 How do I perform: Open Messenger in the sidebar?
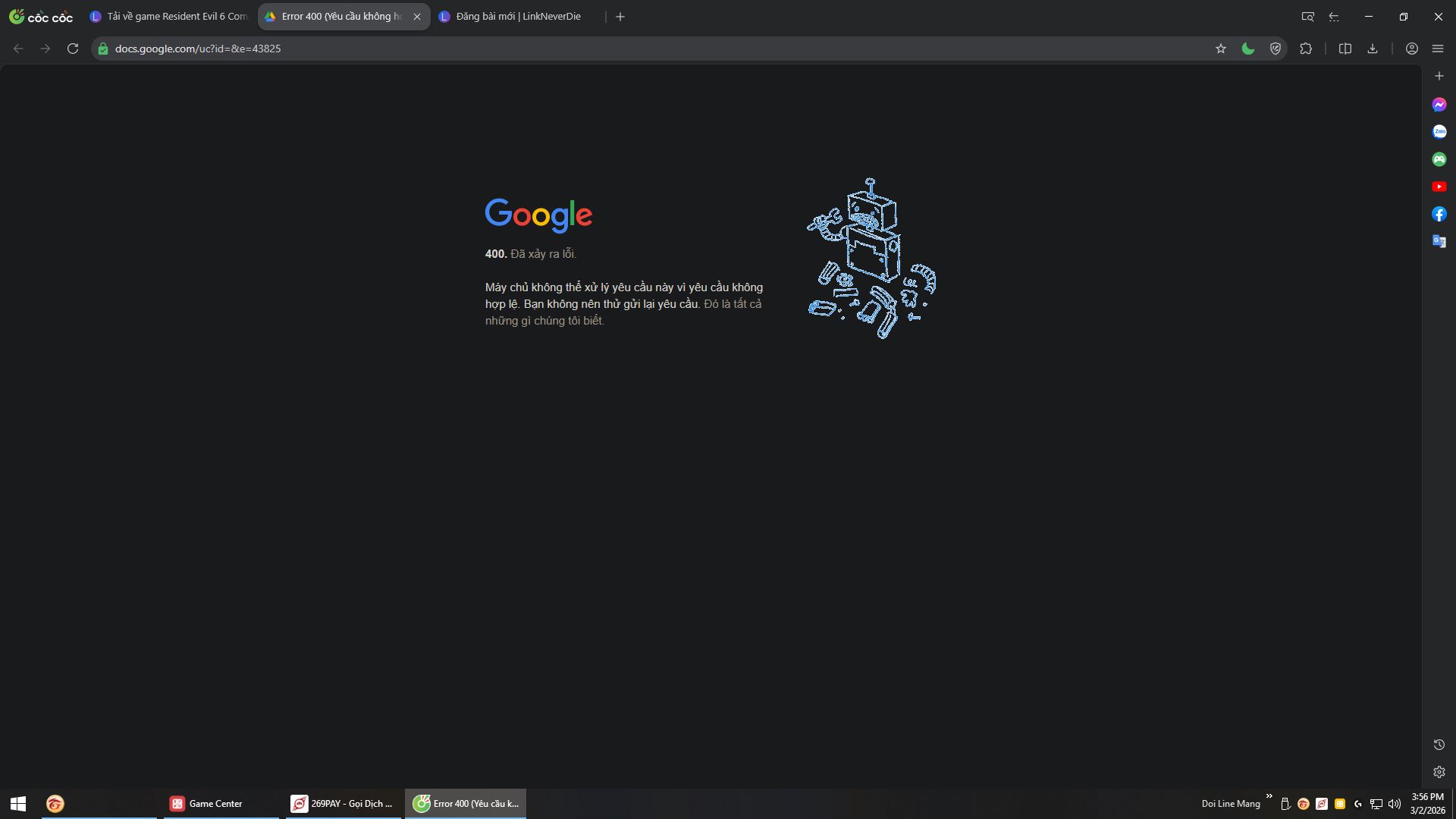tap(1439, 105)
